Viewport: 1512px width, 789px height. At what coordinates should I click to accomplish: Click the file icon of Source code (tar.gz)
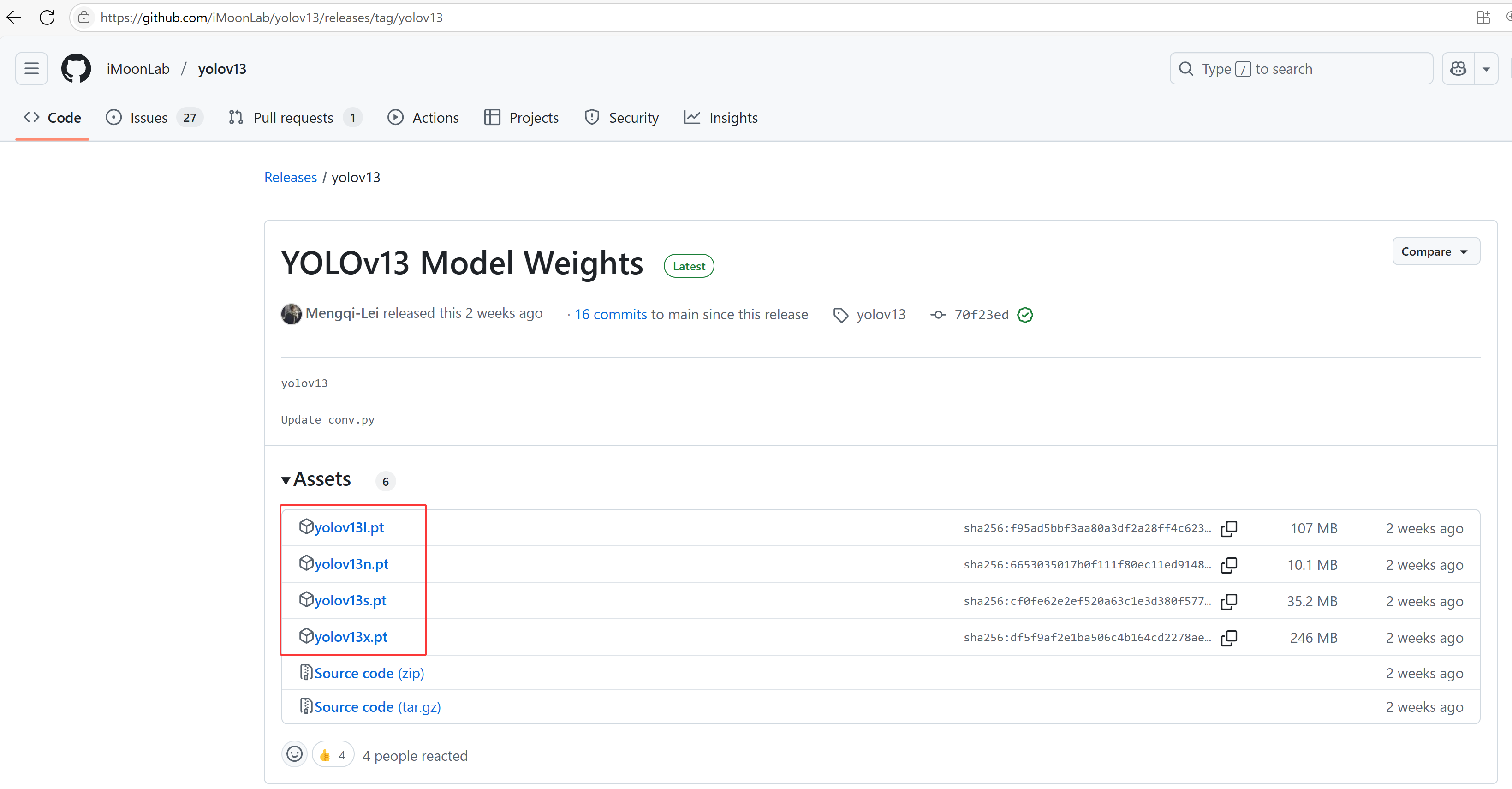306,705
